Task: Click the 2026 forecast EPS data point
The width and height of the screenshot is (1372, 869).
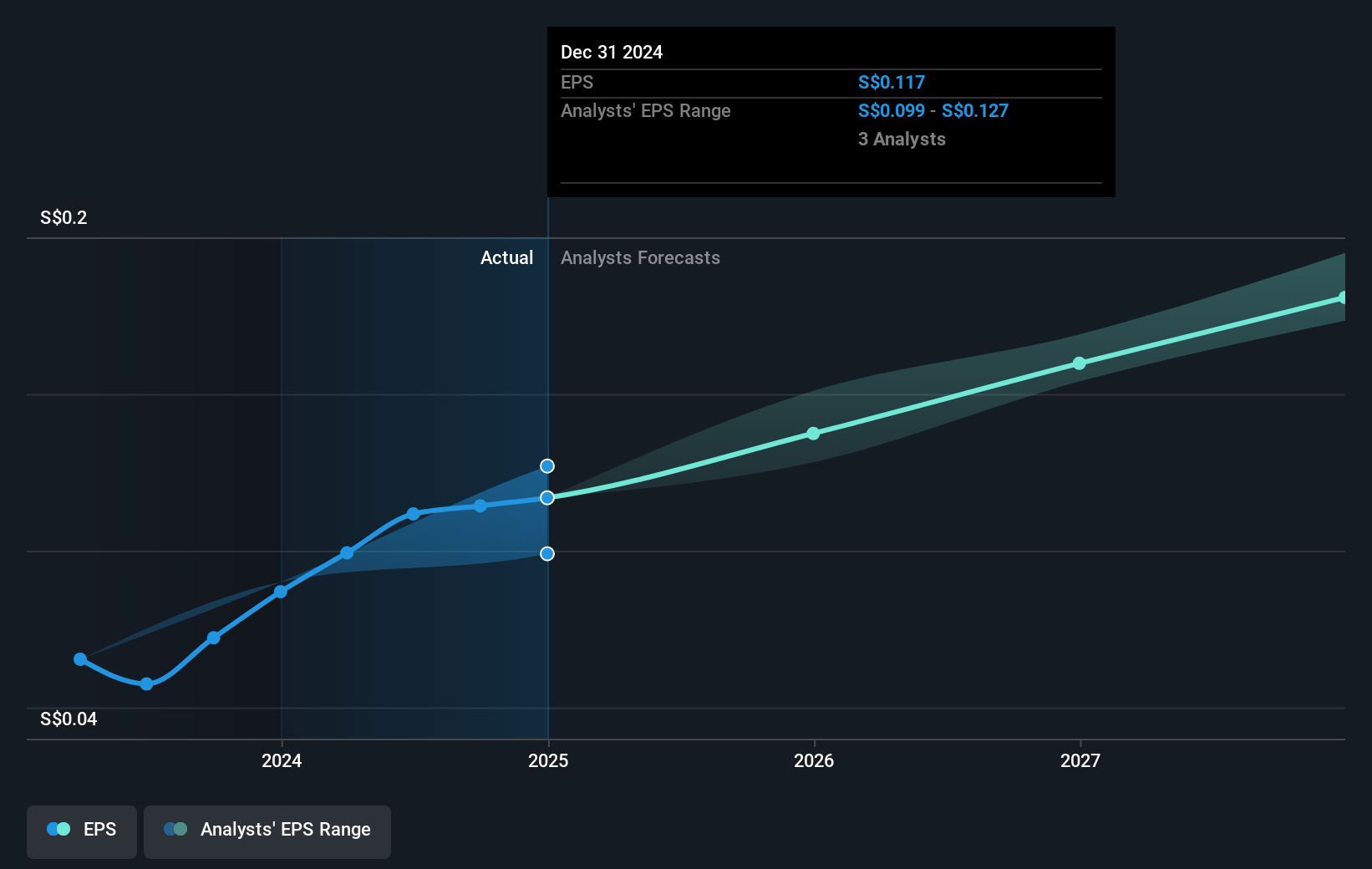Action: click(814, 434)
